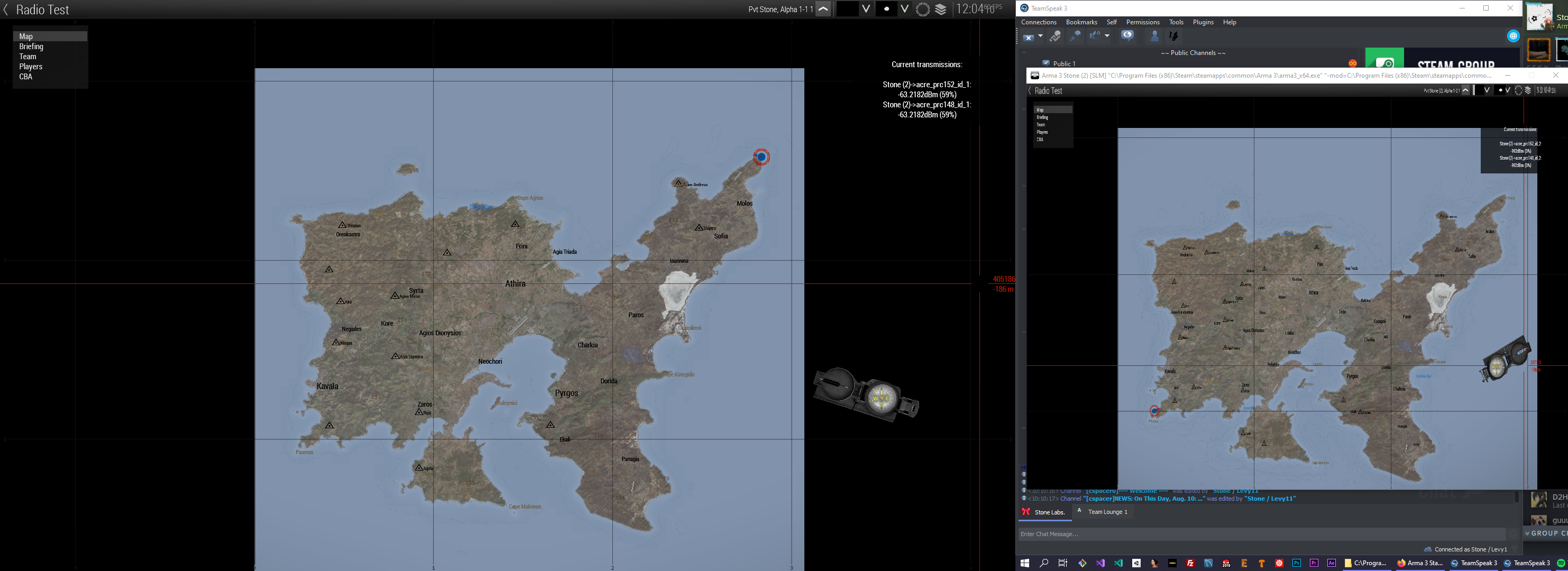This screenshot has height=571, width=1568.
Task: Open the speaker mute dropdown arrow in TeamSpeak
Action: (1107, 36)
